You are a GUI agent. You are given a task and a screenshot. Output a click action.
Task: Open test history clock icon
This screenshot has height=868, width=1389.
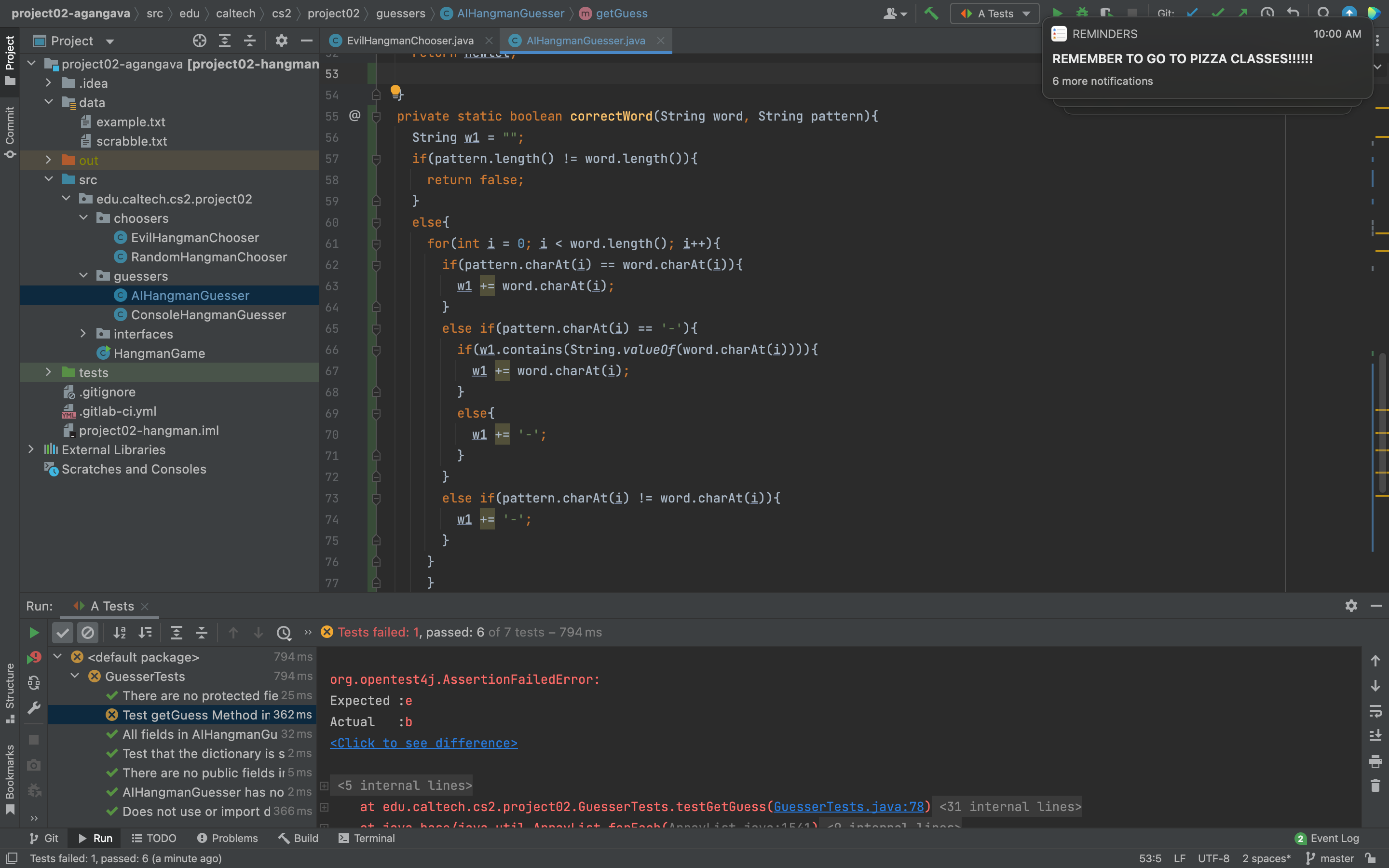pos(284,633)
